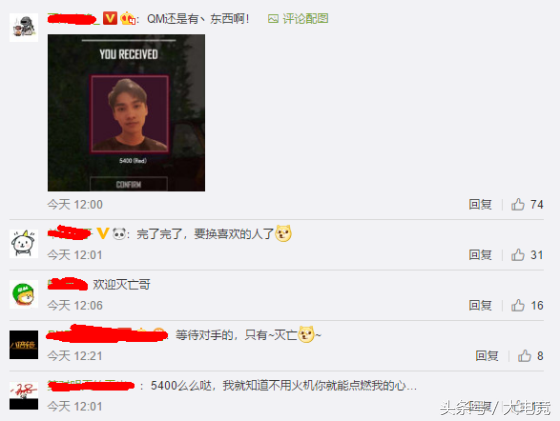The height and width of the screenshot is (421, 560).
Task: Open the white cat avatar profile
Action: (x=24, y=244)
